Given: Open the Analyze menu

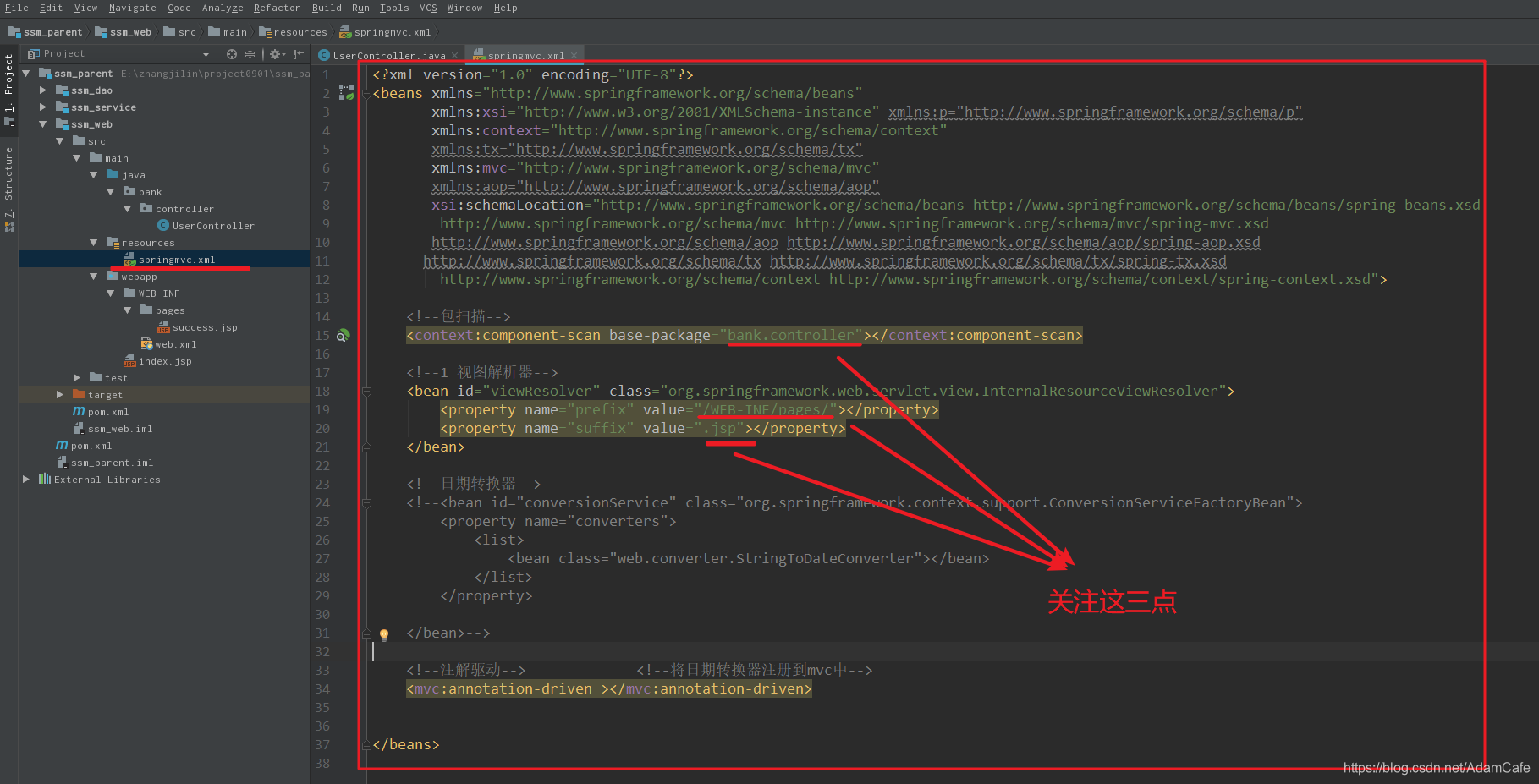Looking at the screenshot, I should [x=223, y=8].
